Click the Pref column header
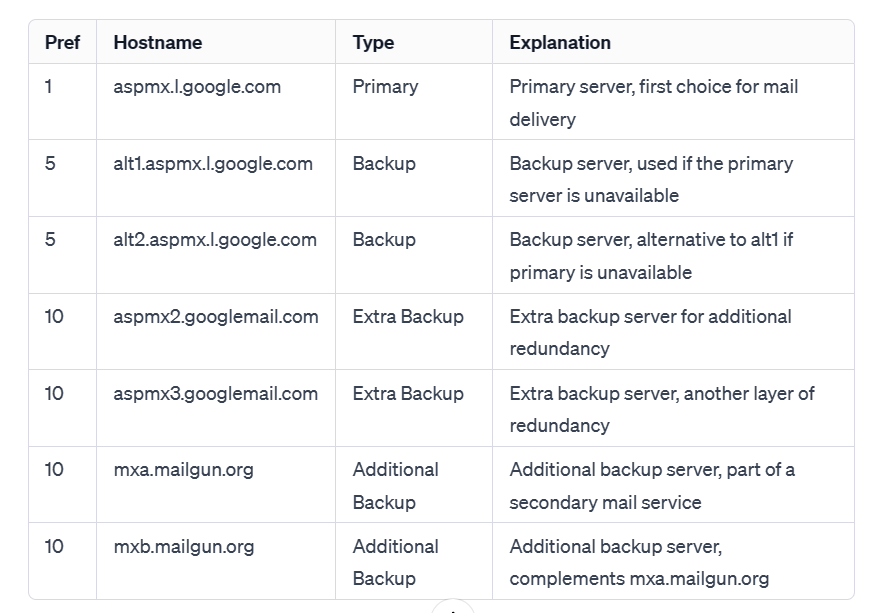Viewport: 882px width, 613px height. 62,43
